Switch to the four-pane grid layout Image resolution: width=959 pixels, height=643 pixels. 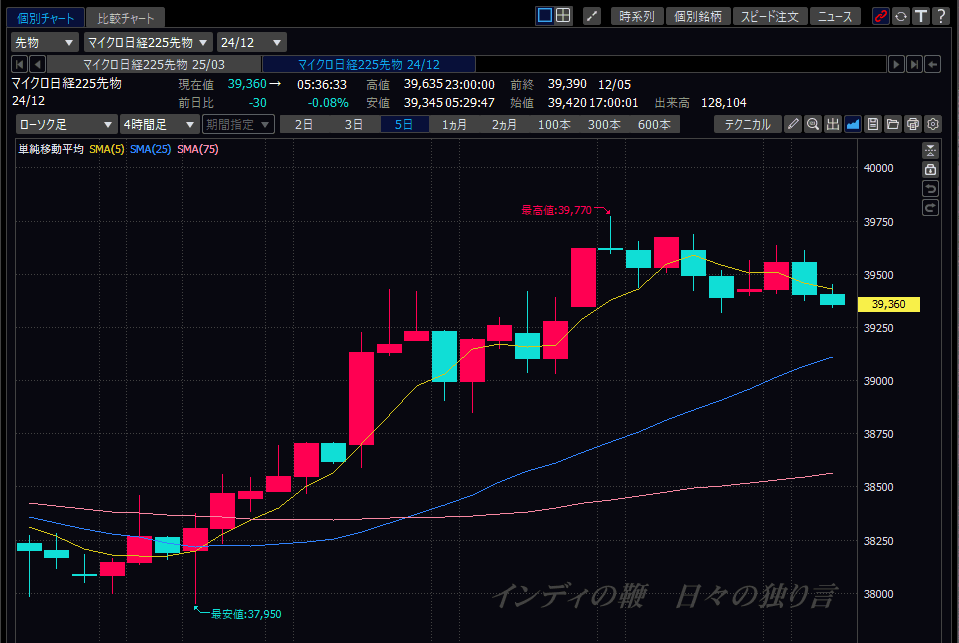563,16
